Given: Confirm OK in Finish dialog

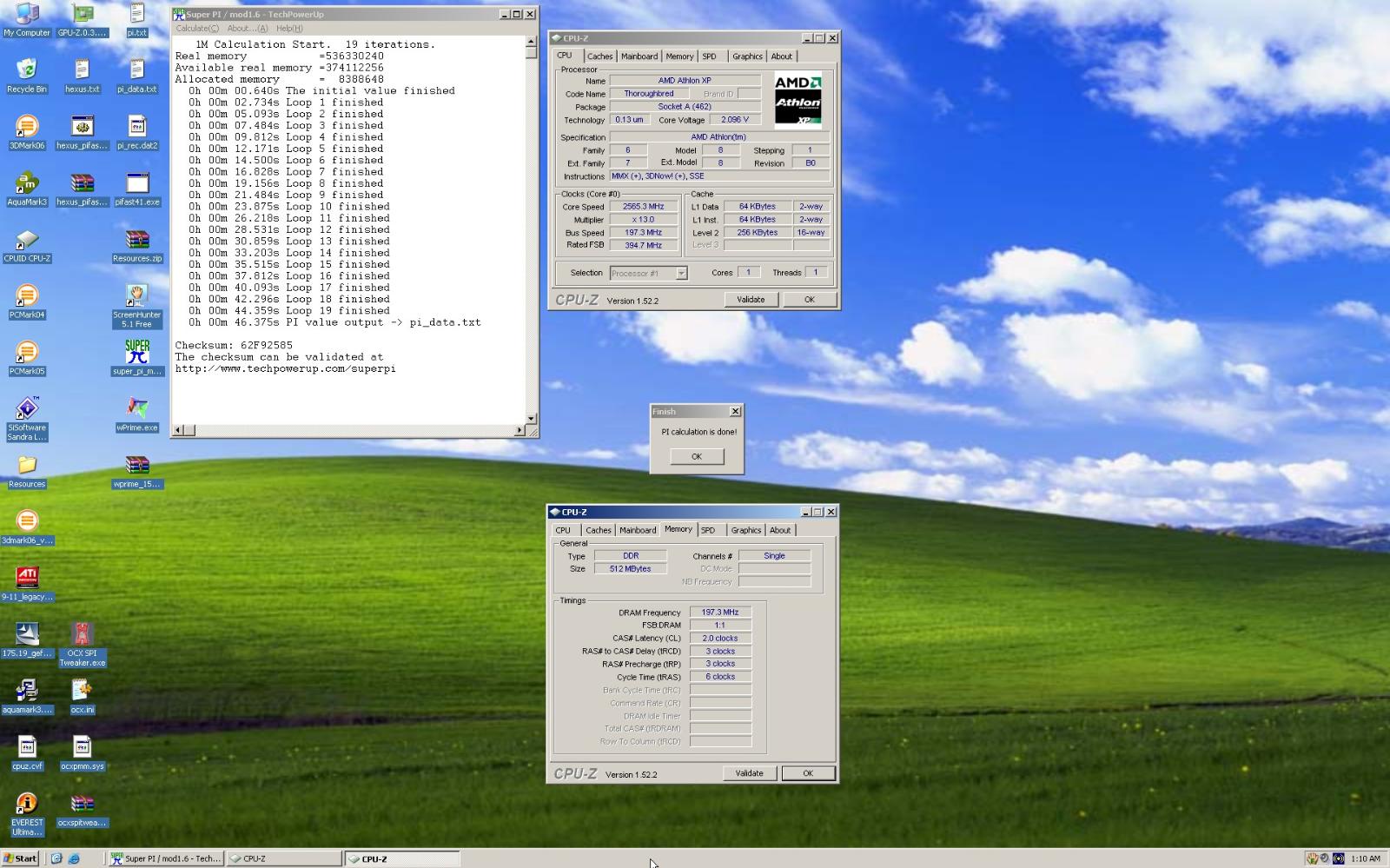Looking at the screenshot, I should tap(696, 456).
